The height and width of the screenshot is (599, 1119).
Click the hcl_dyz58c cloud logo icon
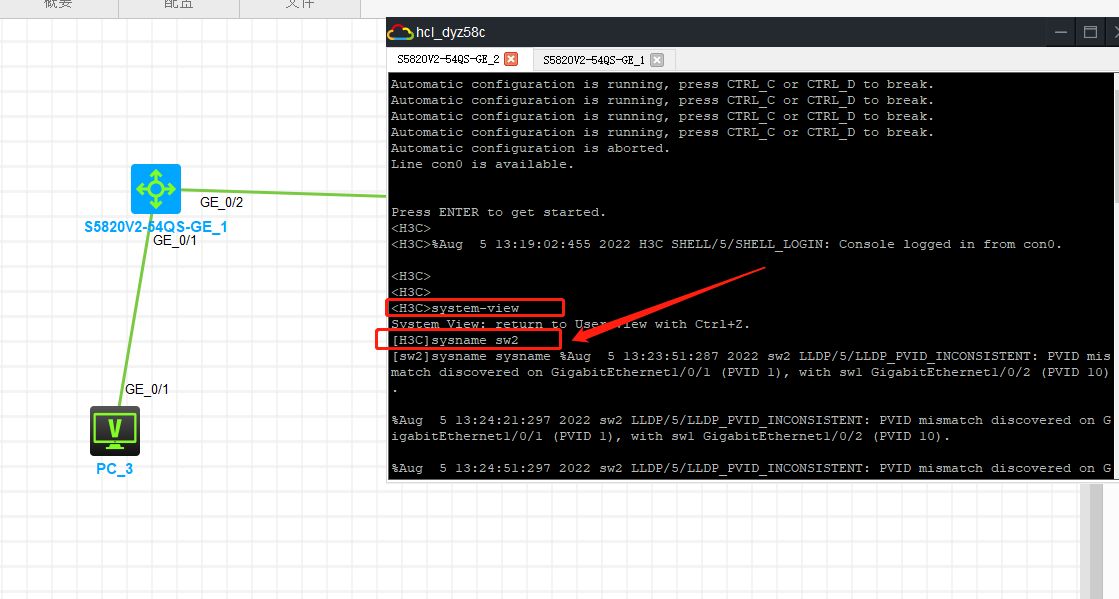400,32
